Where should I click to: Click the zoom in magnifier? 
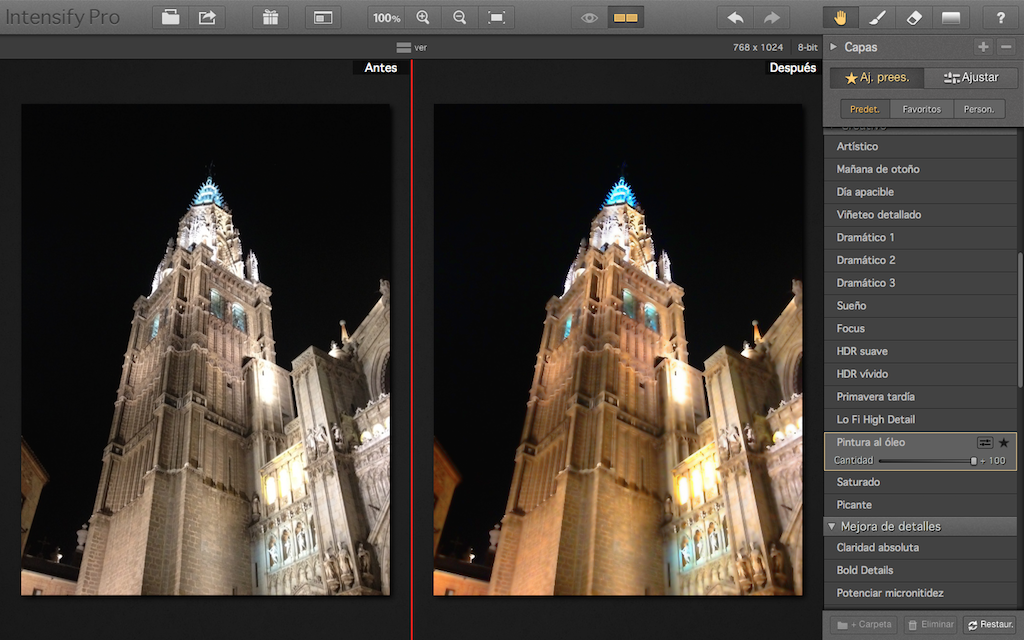(423, 18)
